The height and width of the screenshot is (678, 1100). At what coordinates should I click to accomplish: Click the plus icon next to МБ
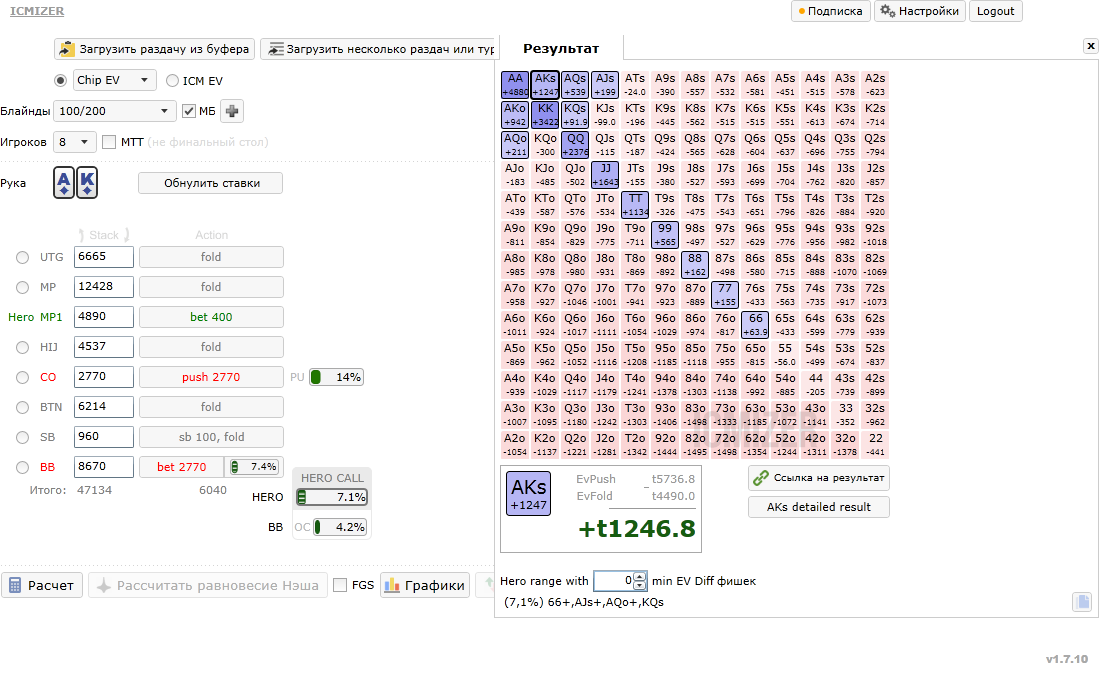coord(232,111)
